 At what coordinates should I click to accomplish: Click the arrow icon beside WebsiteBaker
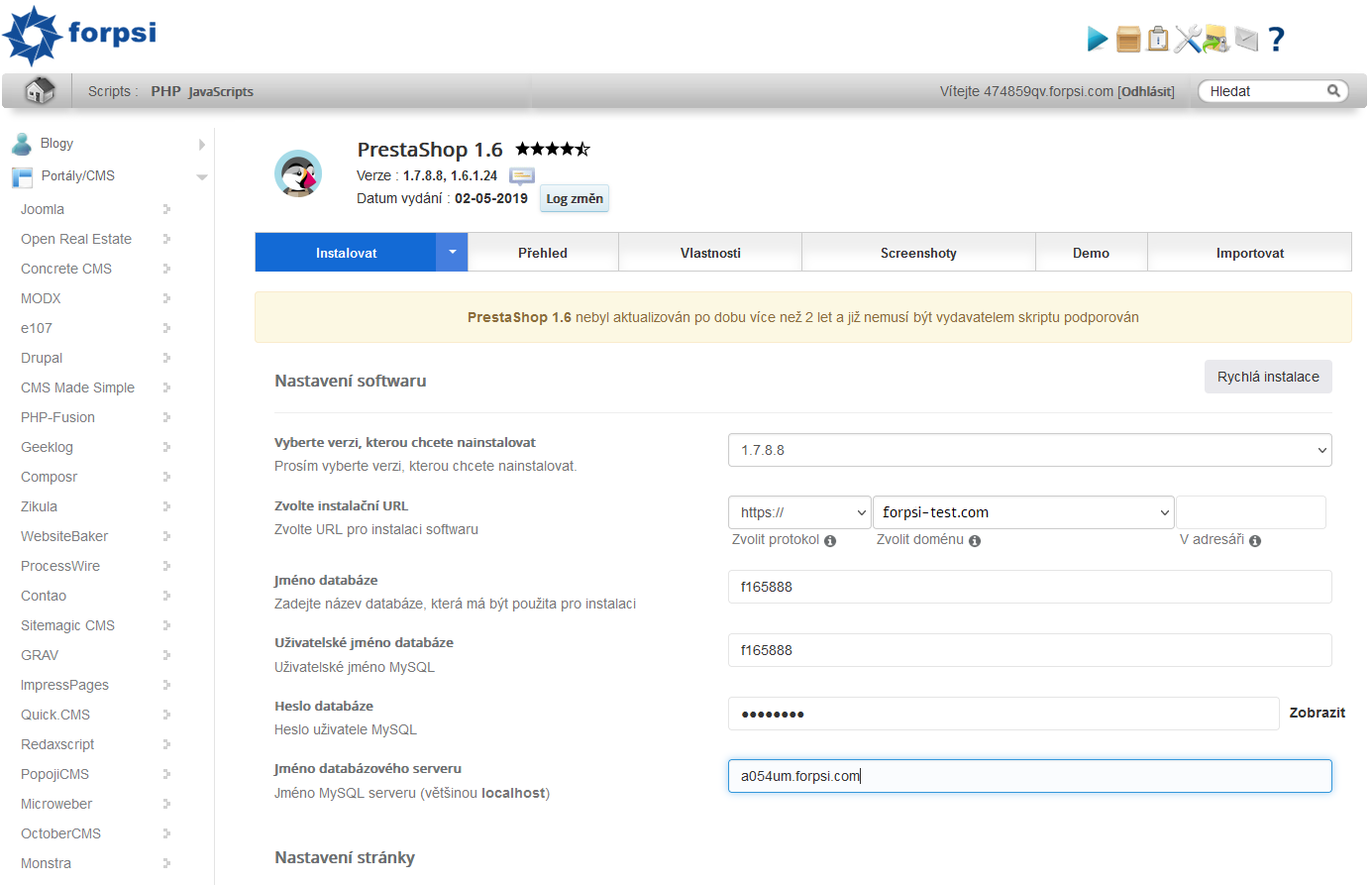[166, 536]
